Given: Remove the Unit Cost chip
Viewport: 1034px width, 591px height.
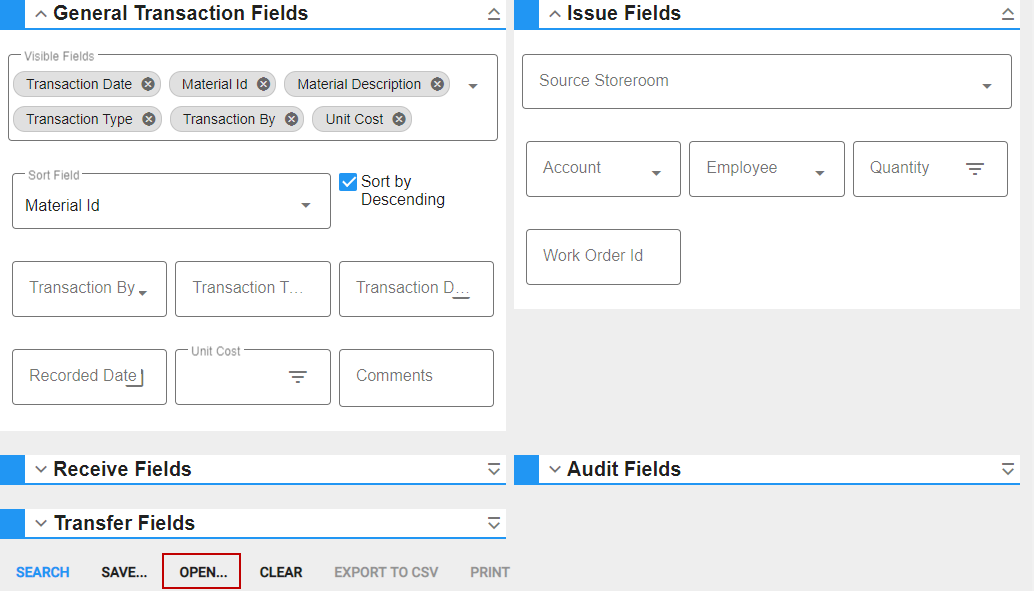Looking at the screenshot, I should tap(399, 119).
